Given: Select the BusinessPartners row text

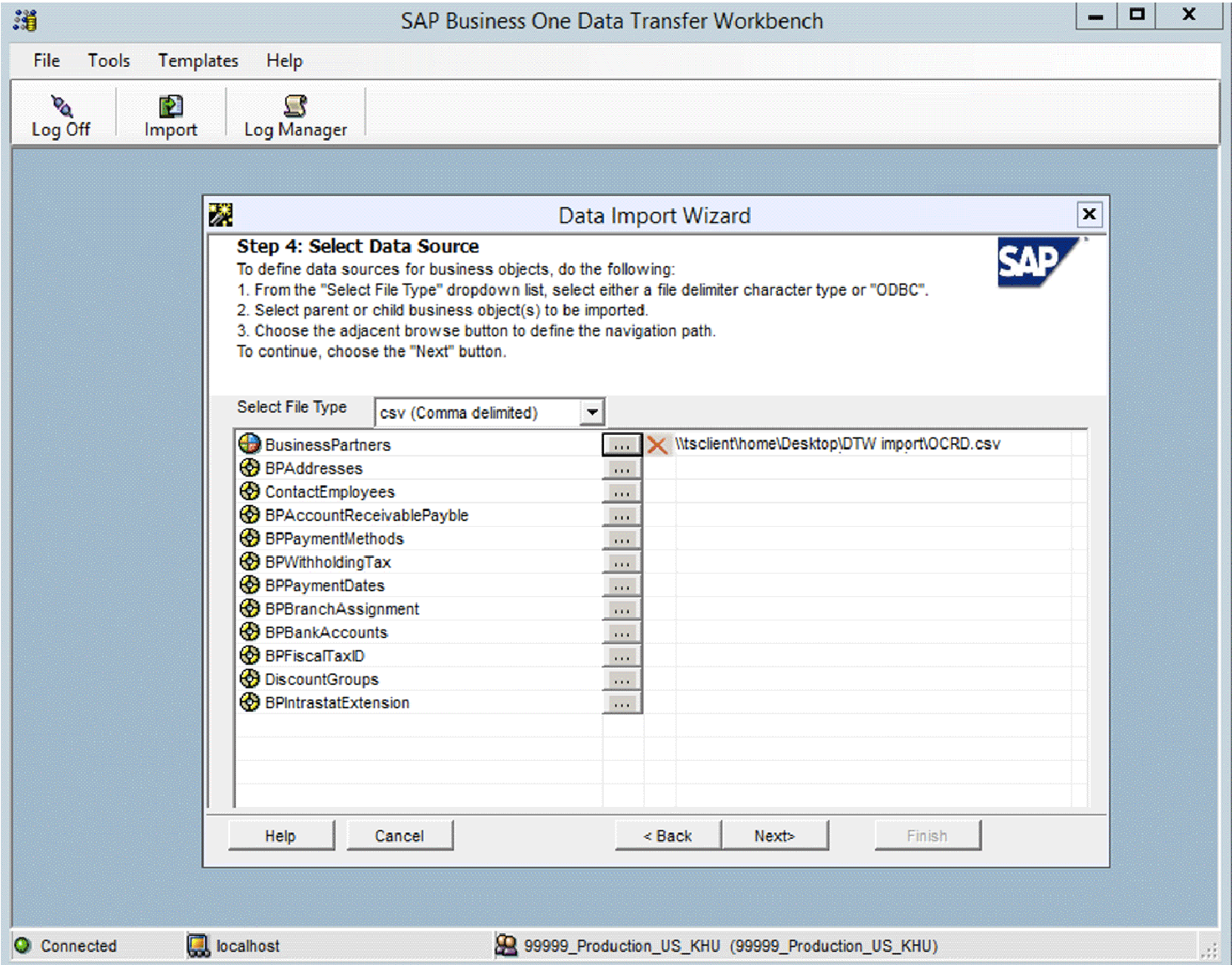Looking at the screenshot, I should pos(328,445).
